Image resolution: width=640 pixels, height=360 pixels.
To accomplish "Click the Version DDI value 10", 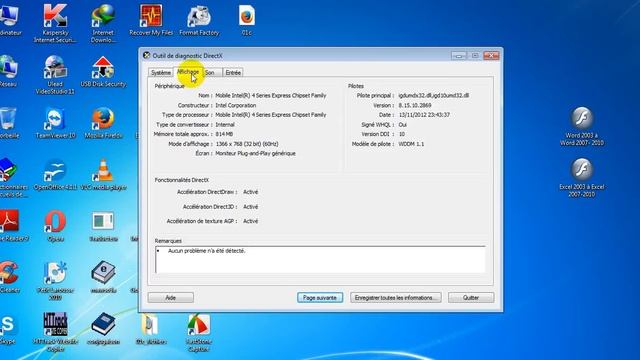I will [x=402, y=134].
